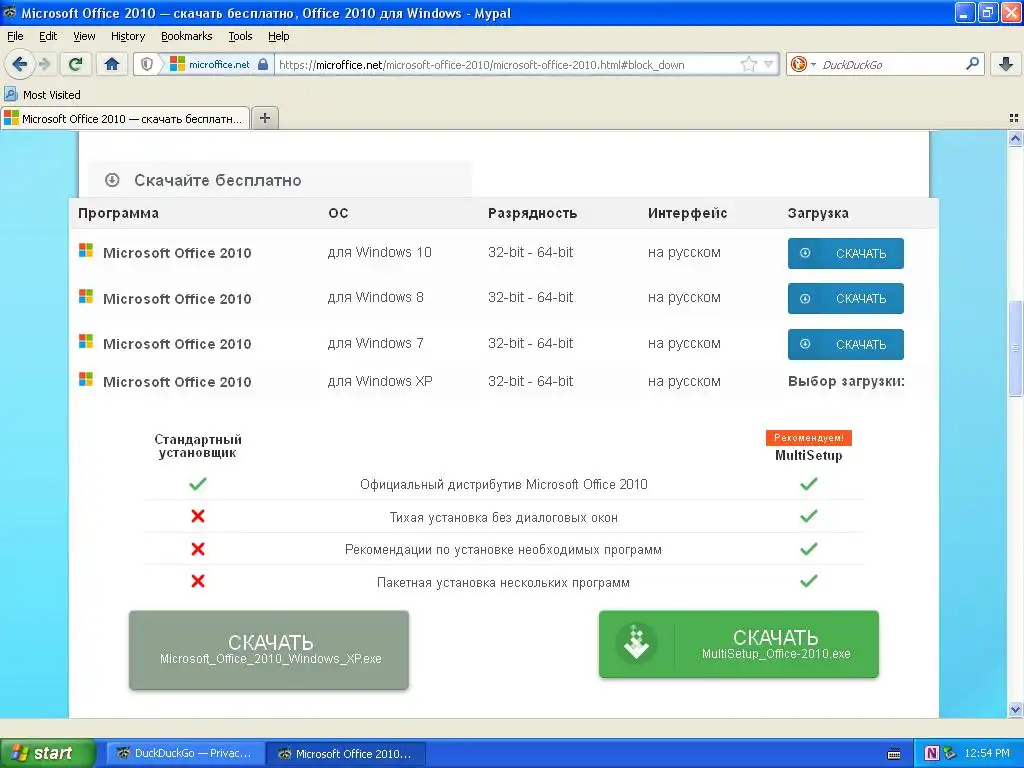Click the tray icon next to clock
The height and width of the screenshot is (768, 1024).
tap(950, 754)
